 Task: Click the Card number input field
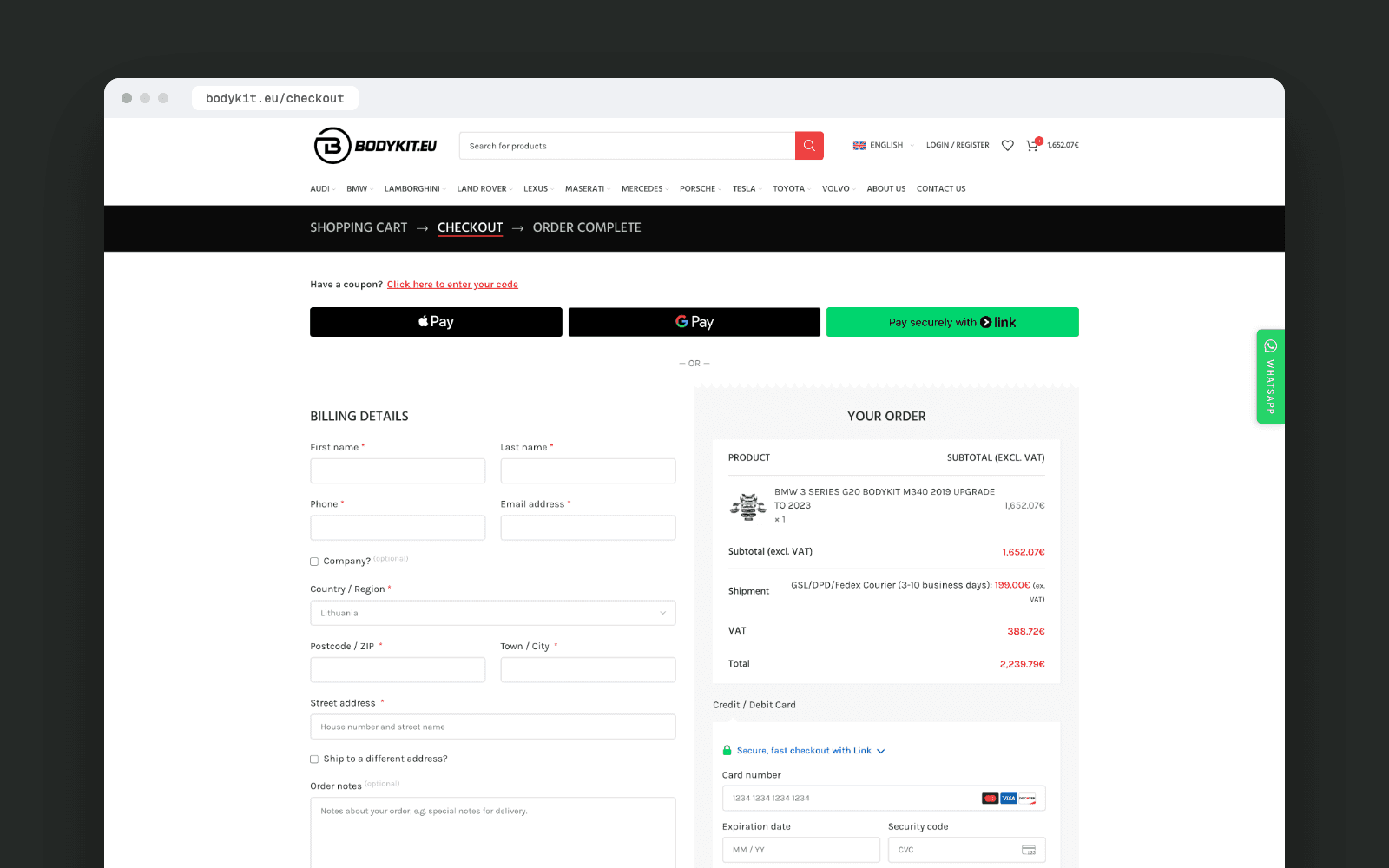[884, 798]
